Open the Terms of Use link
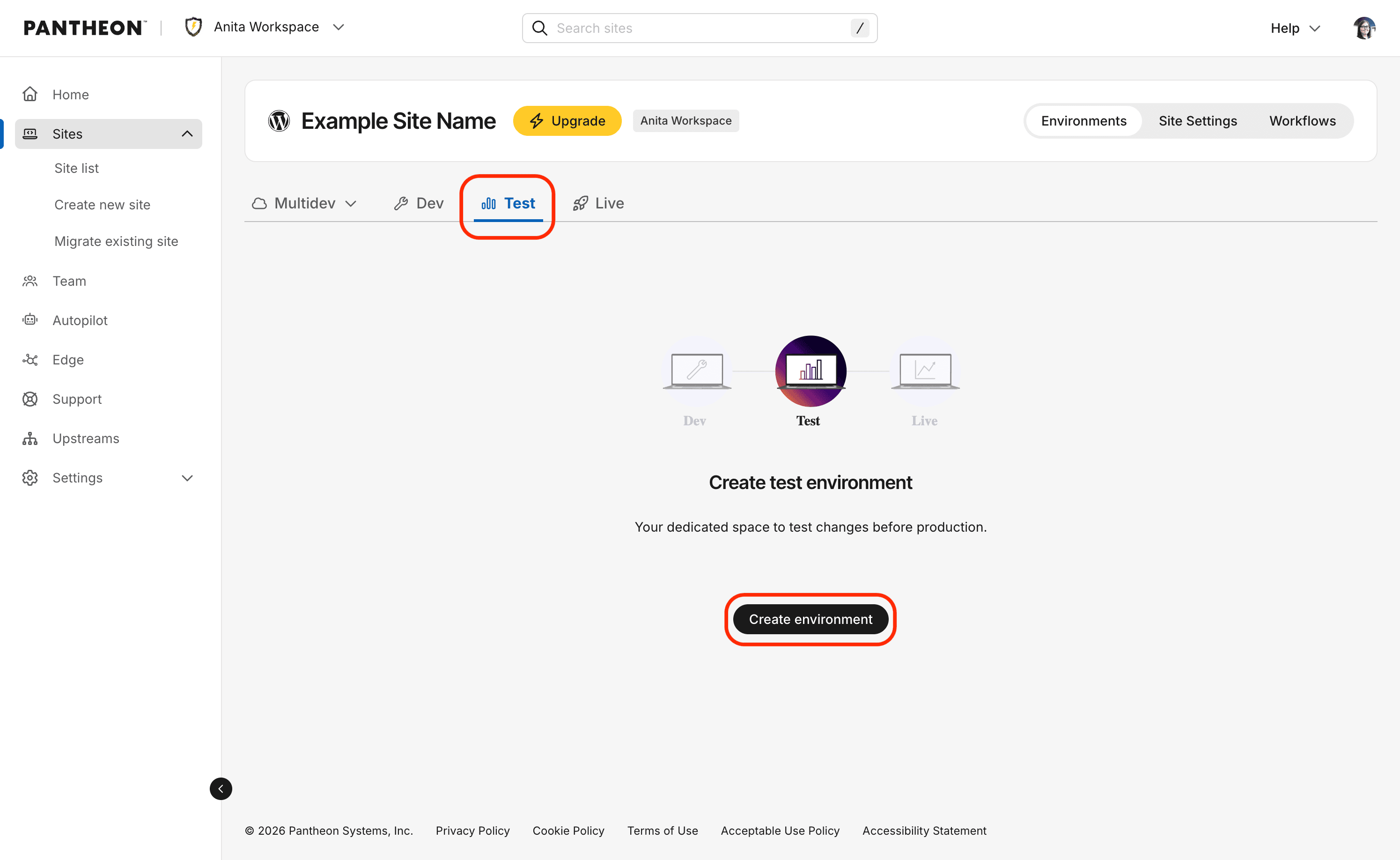The image size is (1400, 860). point(662,830)
